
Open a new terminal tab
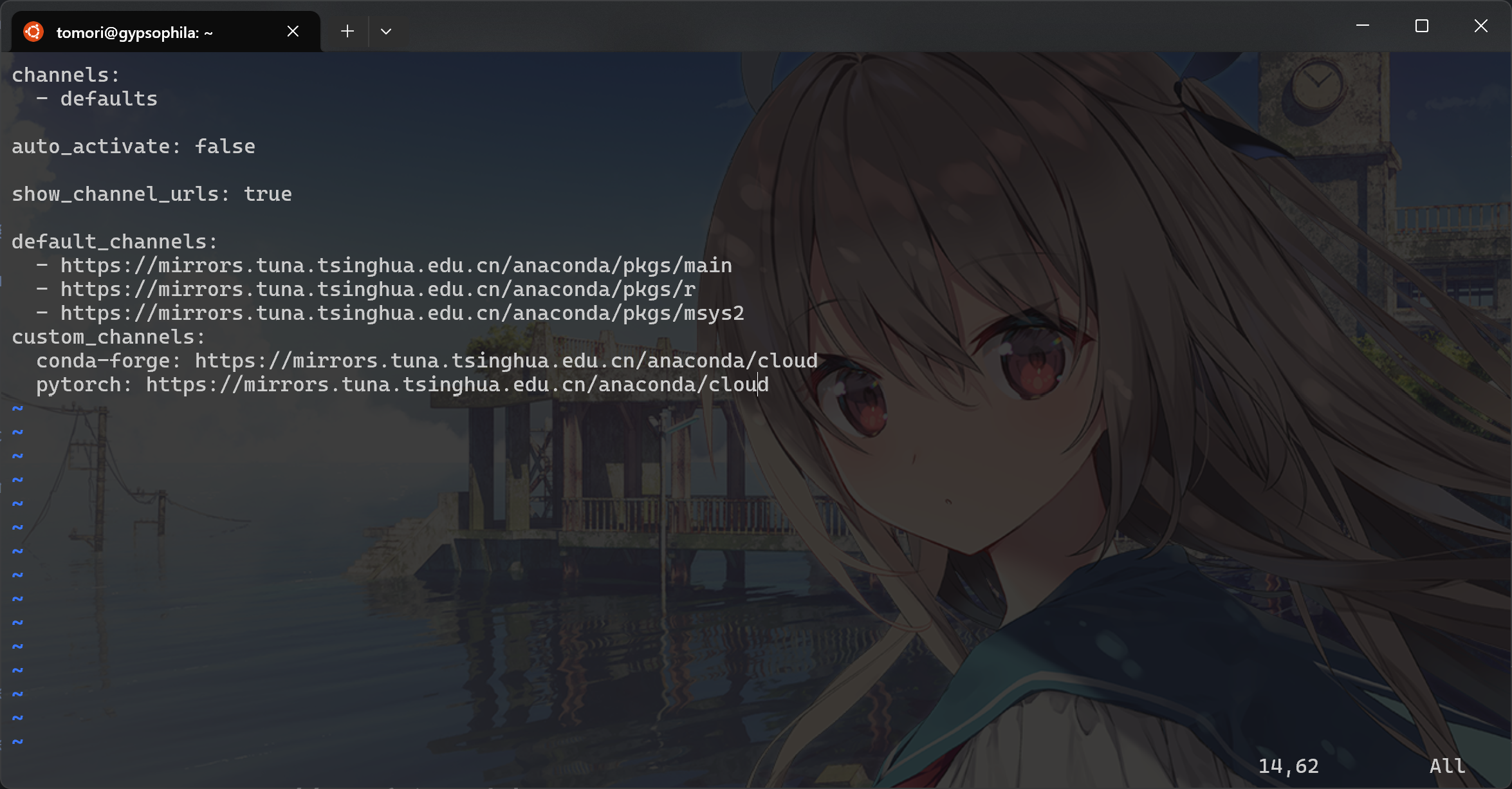point(347,31)
